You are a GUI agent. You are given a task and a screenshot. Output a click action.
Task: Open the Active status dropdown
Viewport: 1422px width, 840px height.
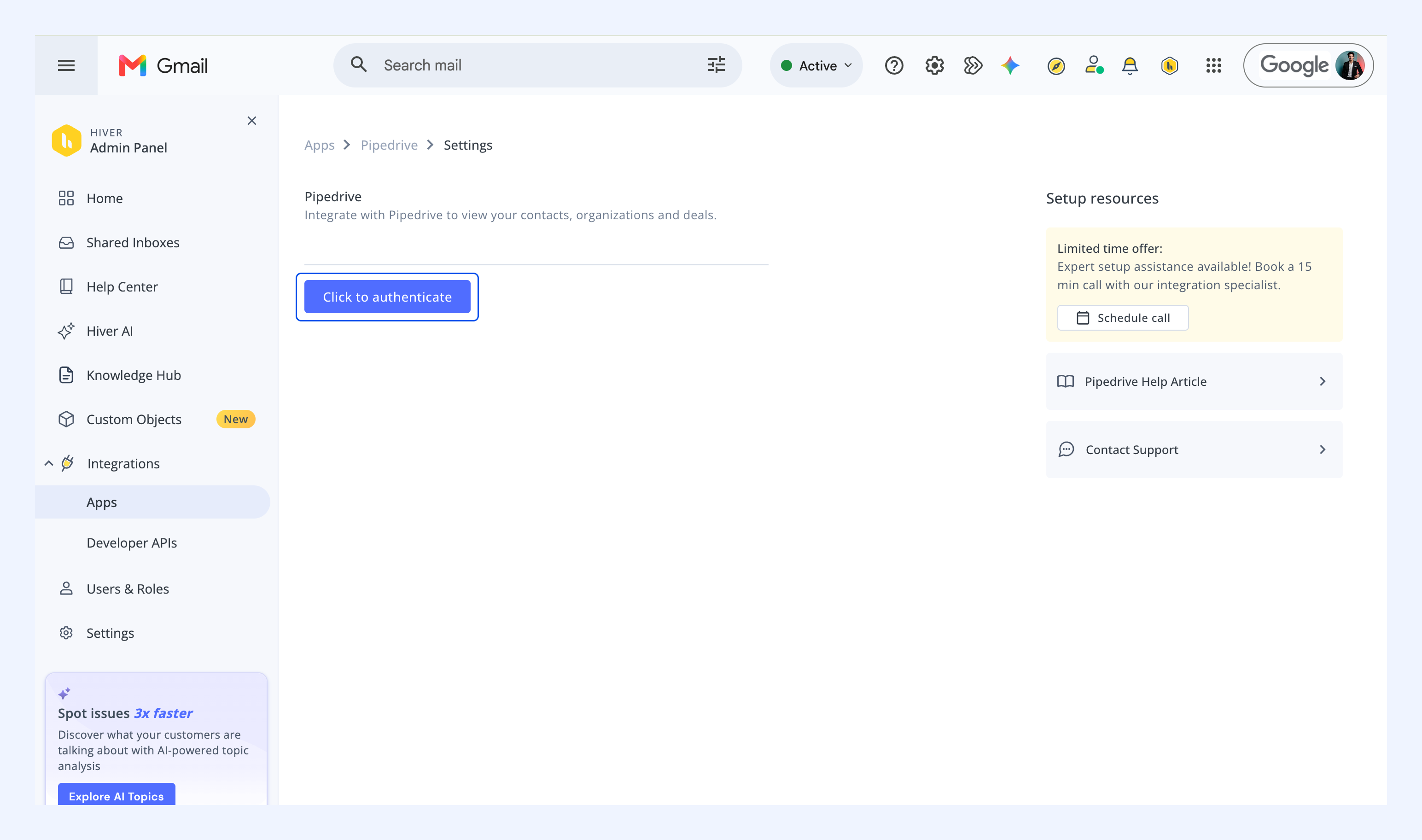pyautogui.click(x=816, y=66)
